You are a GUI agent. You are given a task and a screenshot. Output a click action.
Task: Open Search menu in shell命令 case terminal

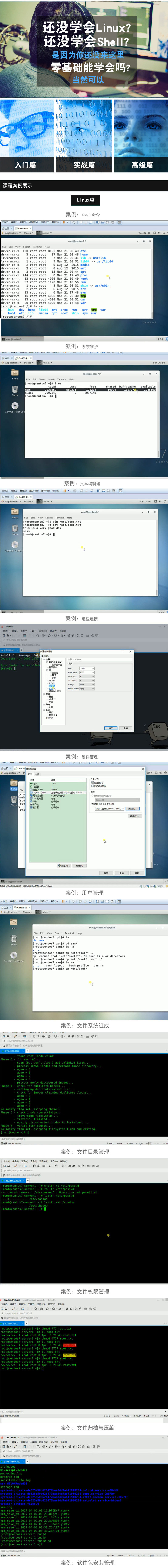(27, 247)
